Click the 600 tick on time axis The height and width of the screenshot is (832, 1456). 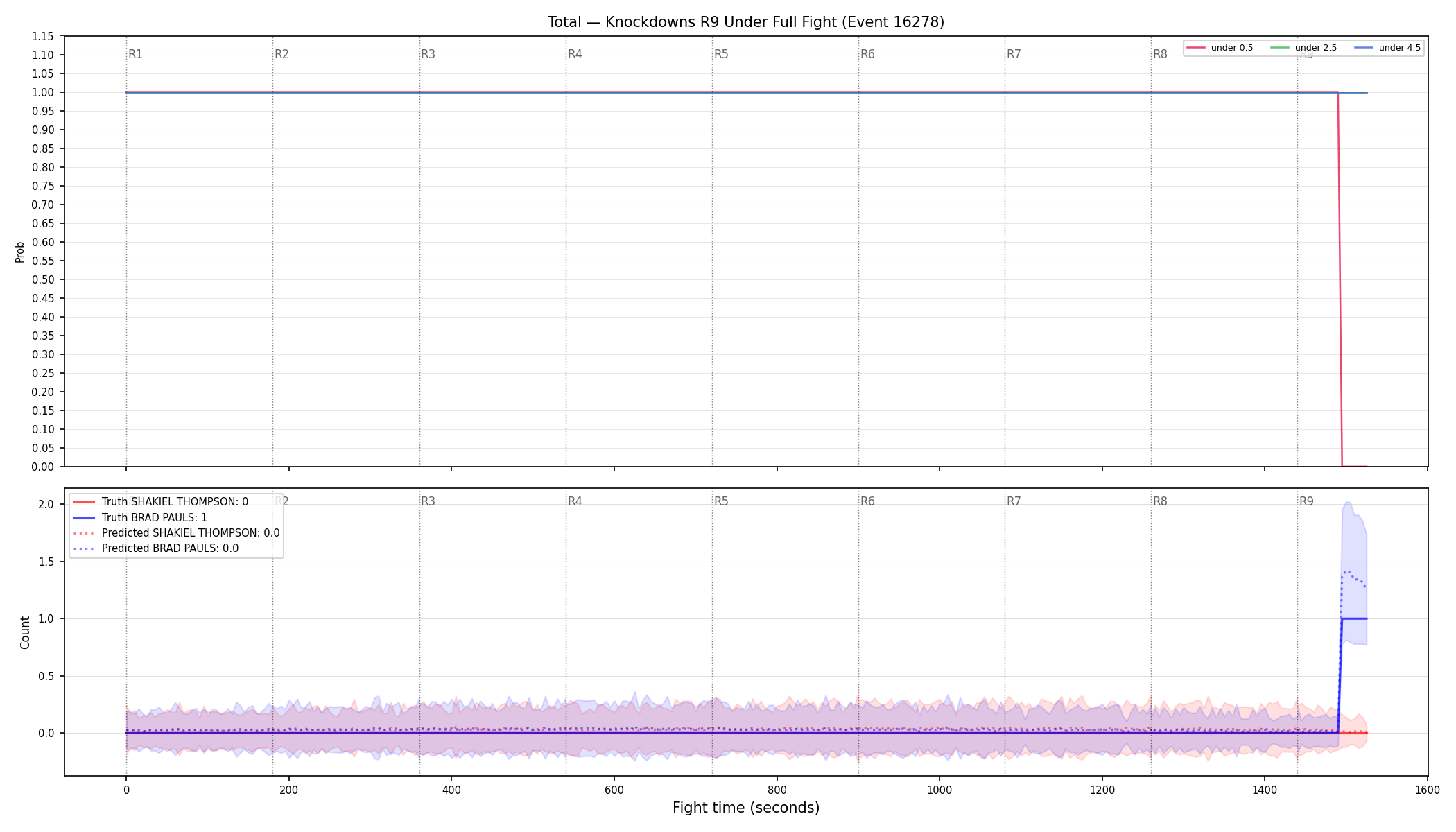click(x=614, y=790)
